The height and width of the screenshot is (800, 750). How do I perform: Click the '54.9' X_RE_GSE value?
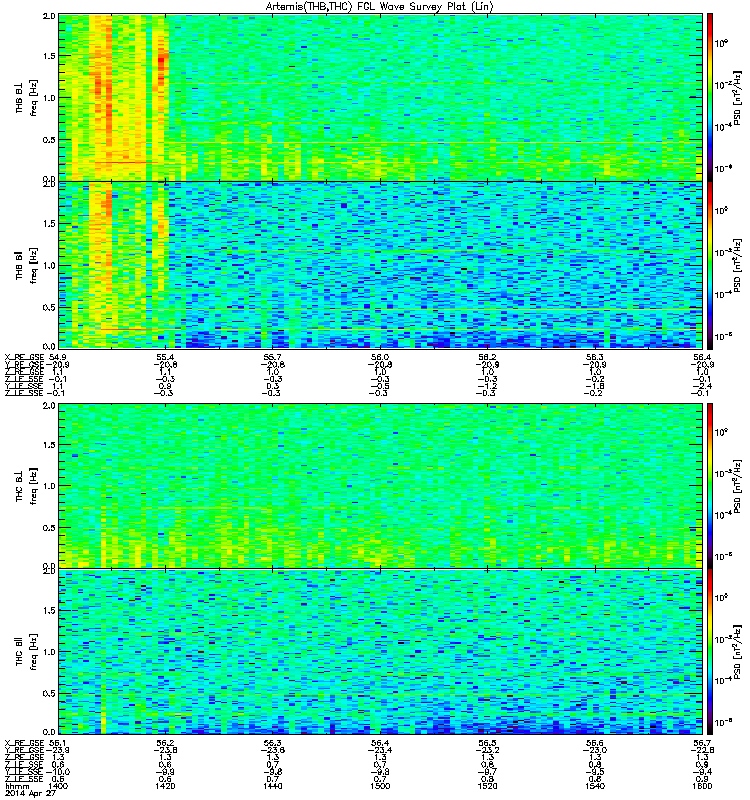click(58, 357)
